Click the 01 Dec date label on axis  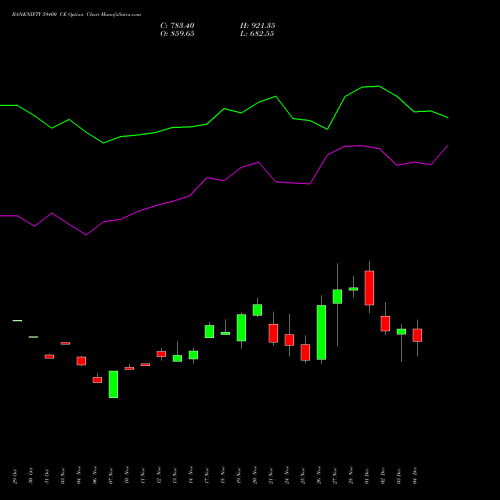367,476
